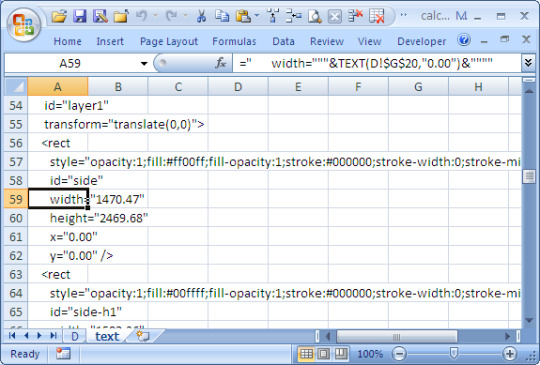The width and height of the screenshot is (540, 365).
Task: Expand the Name Box dropdown arrow
Action: coord(144,63)
